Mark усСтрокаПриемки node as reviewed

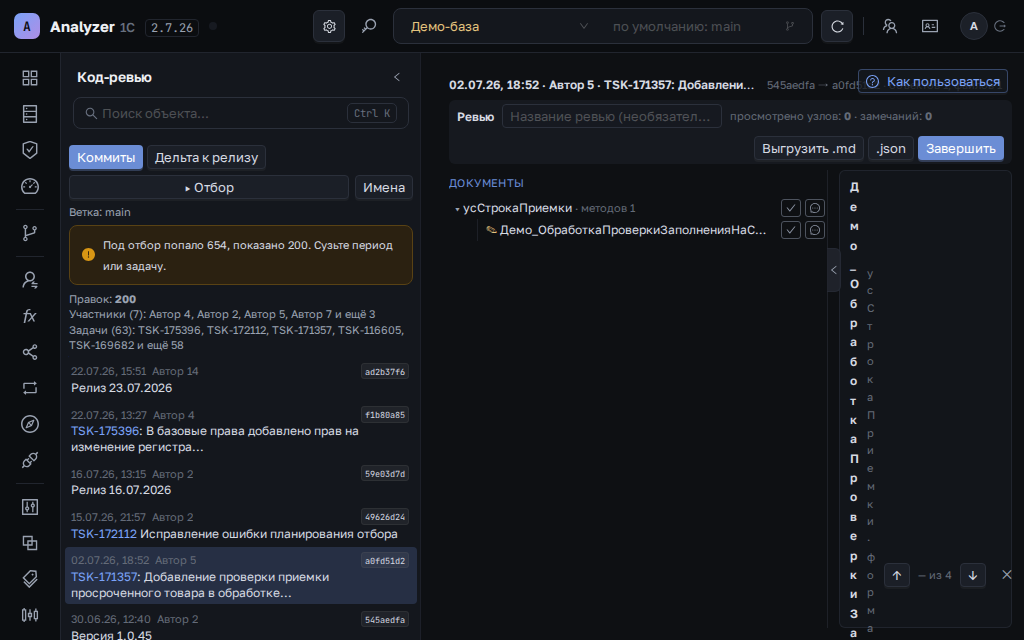tap(791, 208)
